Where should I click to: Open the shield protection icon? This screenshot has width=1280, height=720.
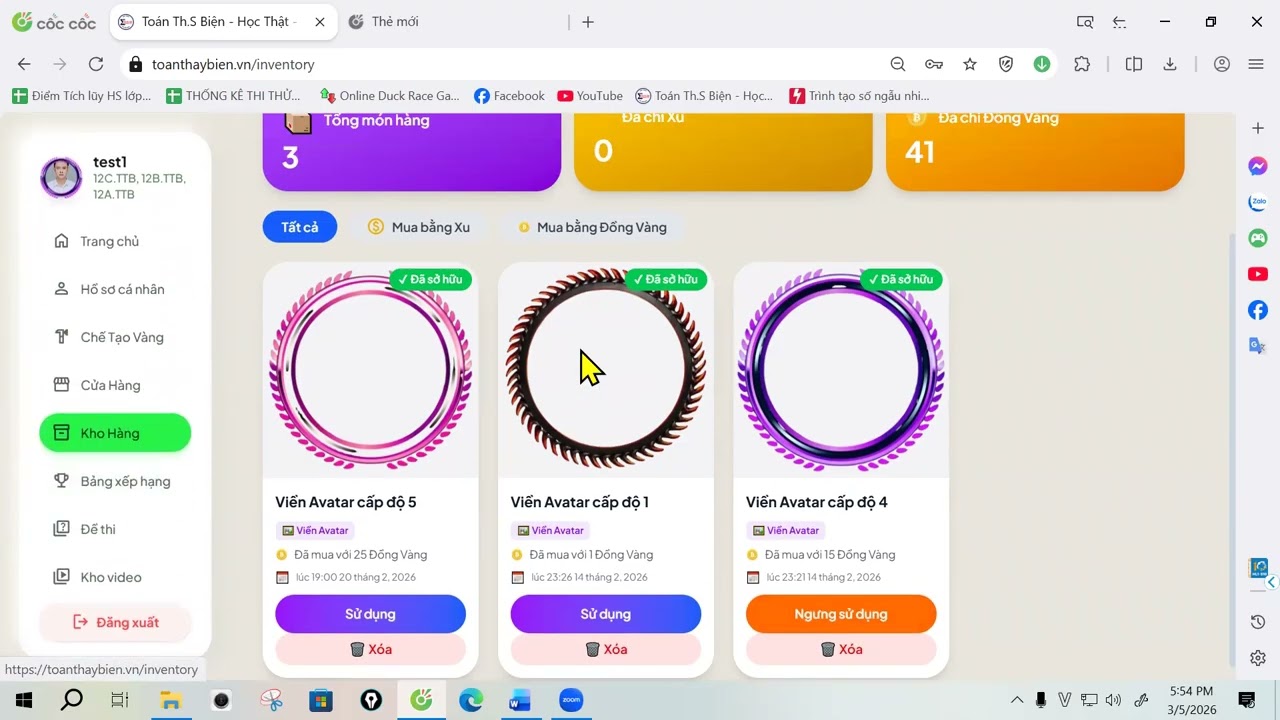[1006, 64]
